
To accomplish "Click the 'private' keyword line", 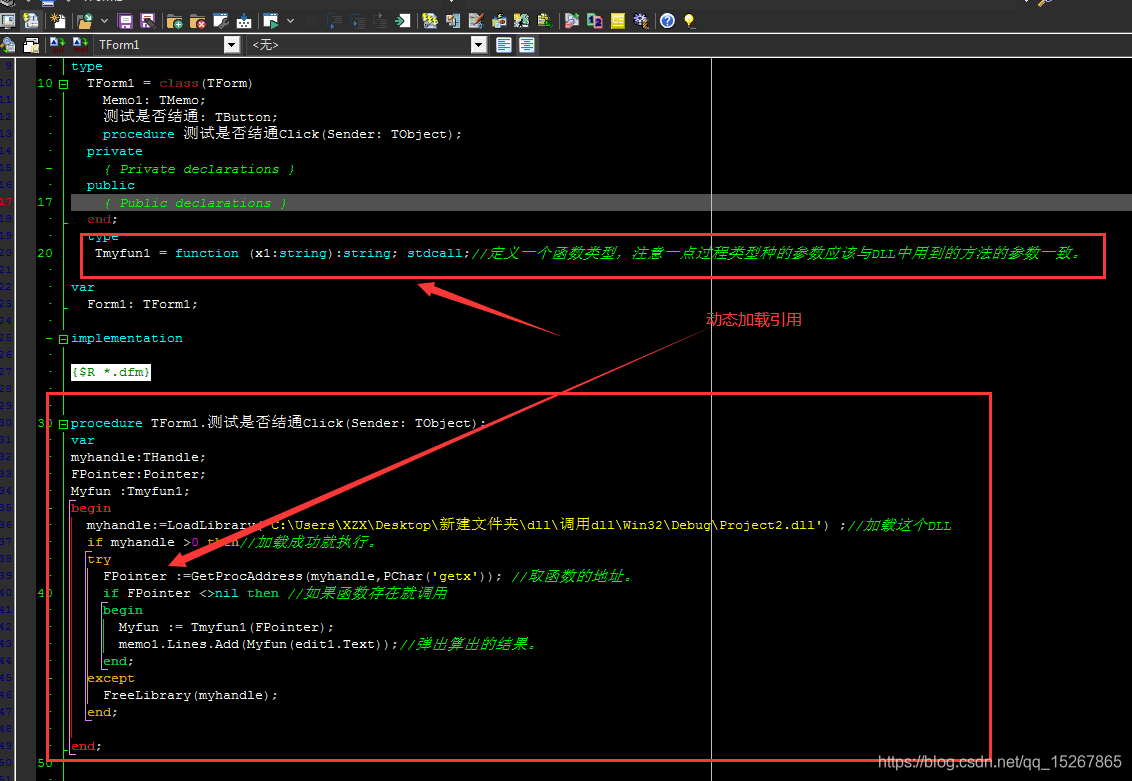I will (x=114, y=152).
